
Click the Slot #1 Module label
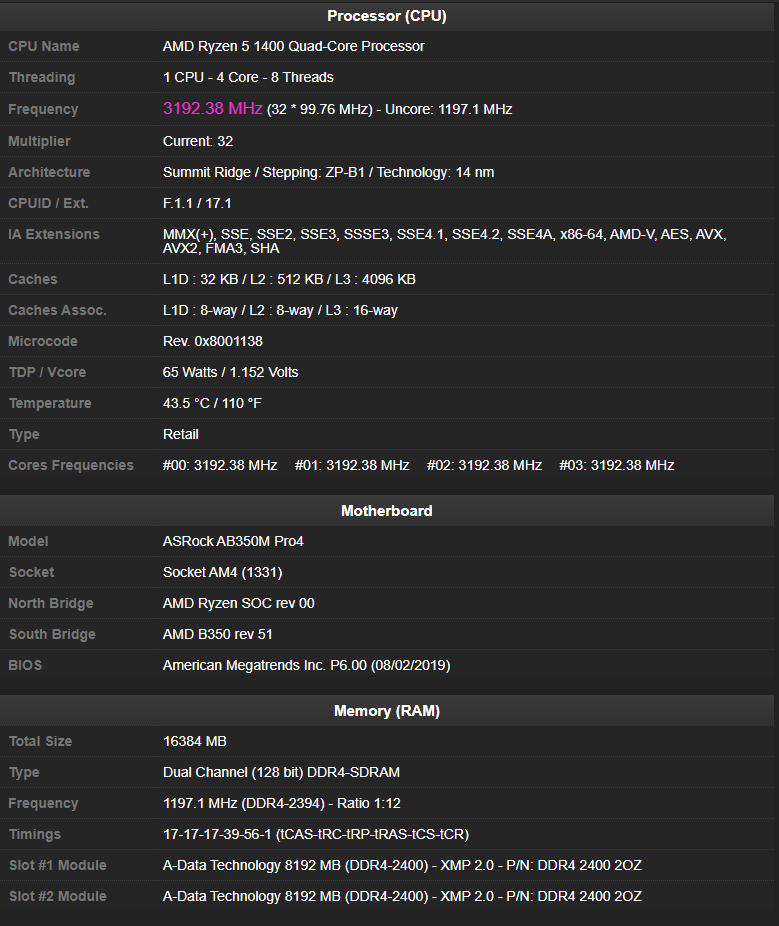[x=58, y=866]
